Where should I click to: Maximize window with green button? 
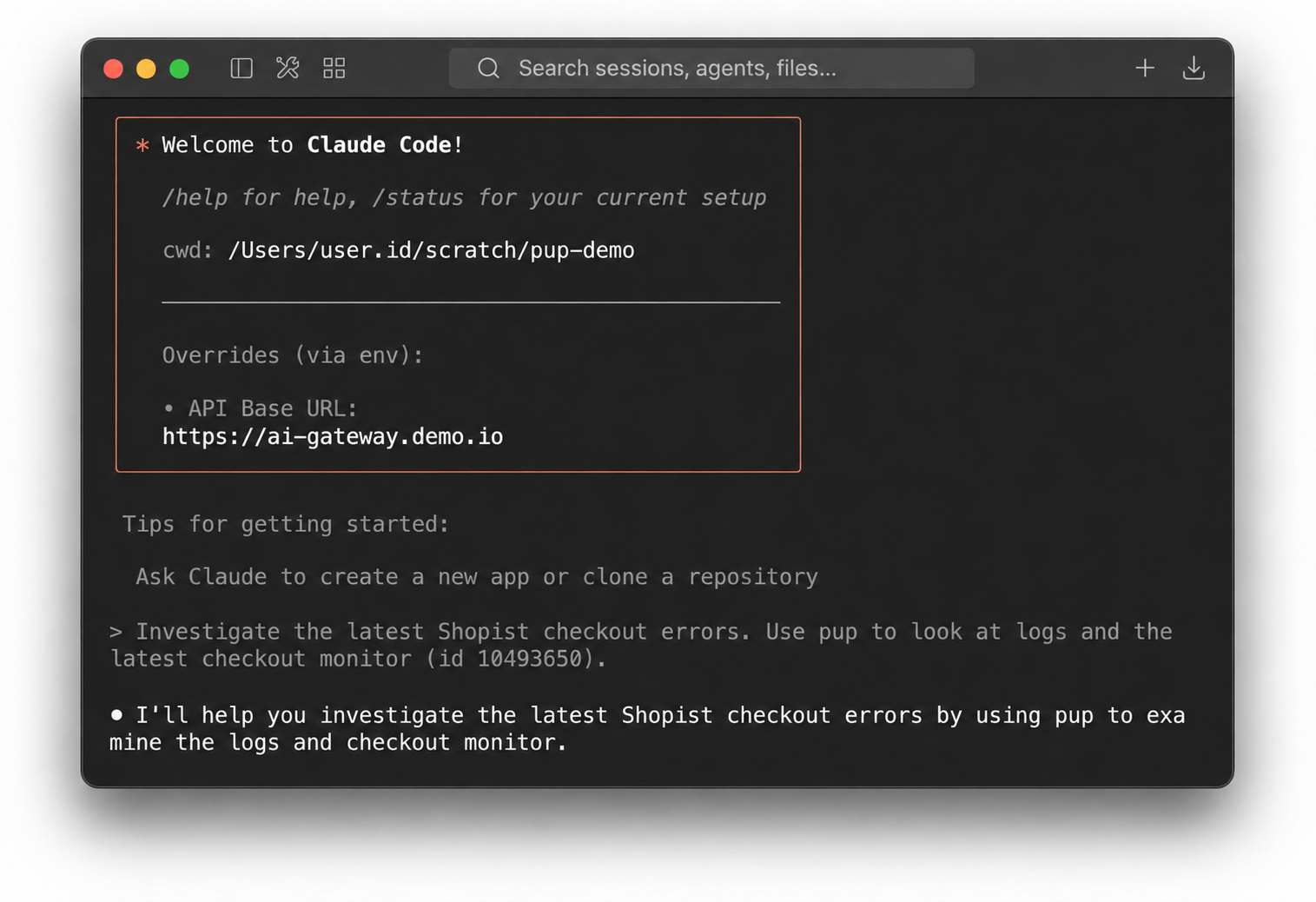pyautogui.click(x=179, y=69)
